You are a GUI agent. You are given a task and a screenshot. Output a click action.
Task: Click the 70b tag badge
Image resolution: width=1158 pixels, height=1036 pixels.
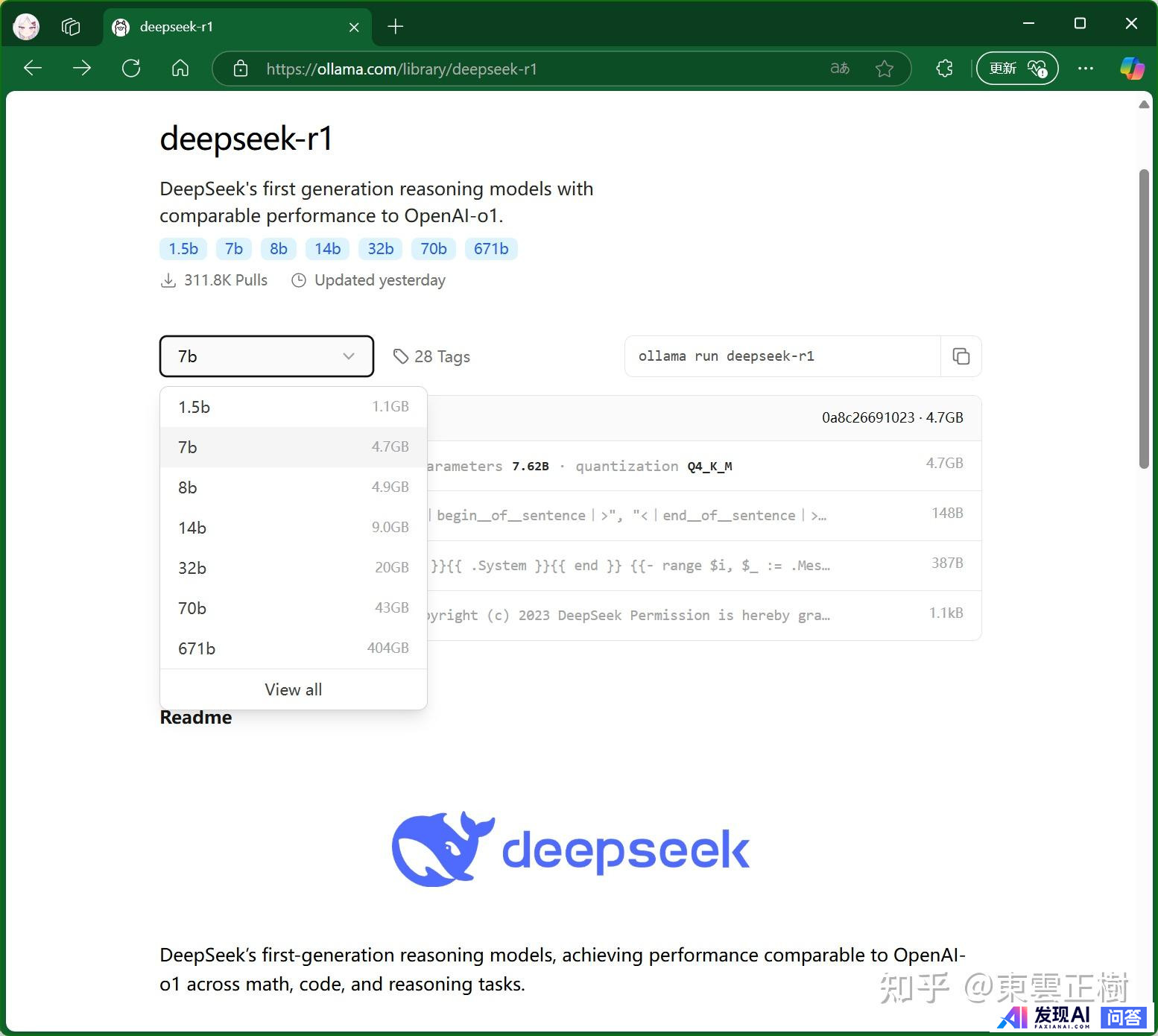(434, 249)
